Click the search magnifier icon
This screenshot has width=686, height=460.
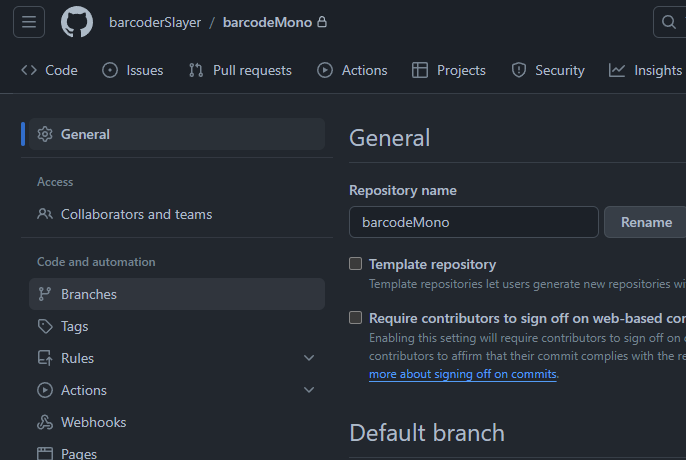point(669,22)
